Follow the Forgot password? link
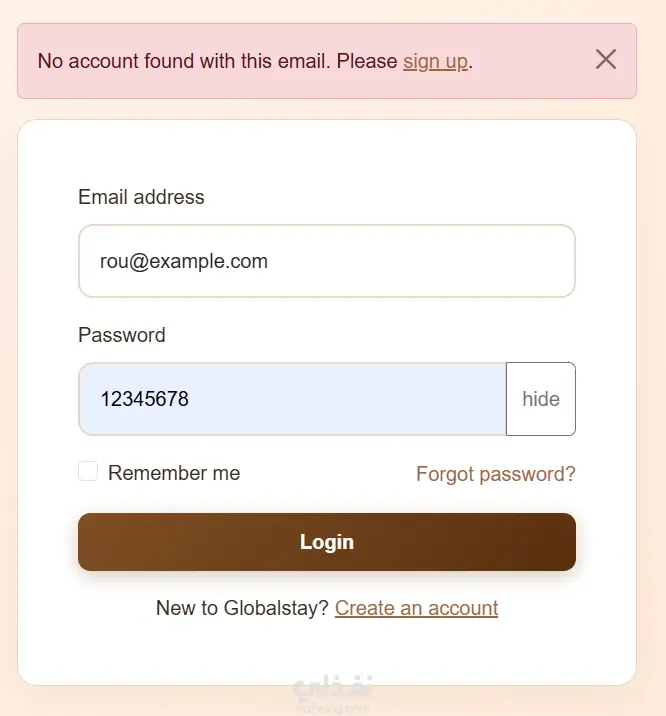 pyautogui.click(x=495, y=474)
